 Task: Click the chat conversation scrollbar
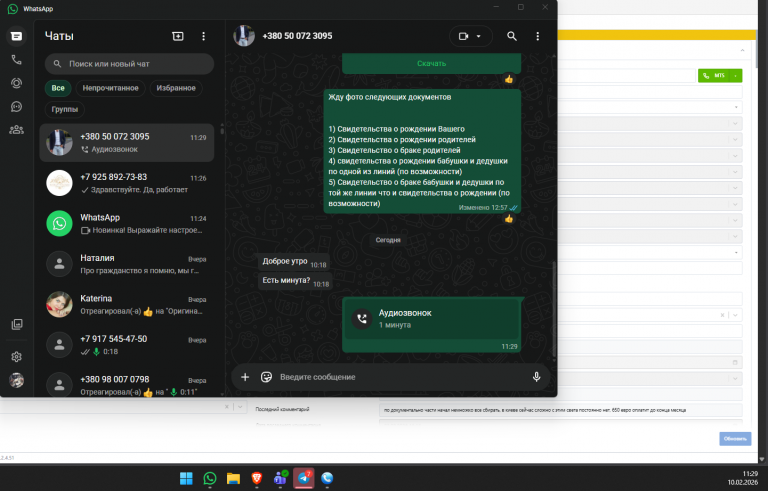[x=554, y=309]
